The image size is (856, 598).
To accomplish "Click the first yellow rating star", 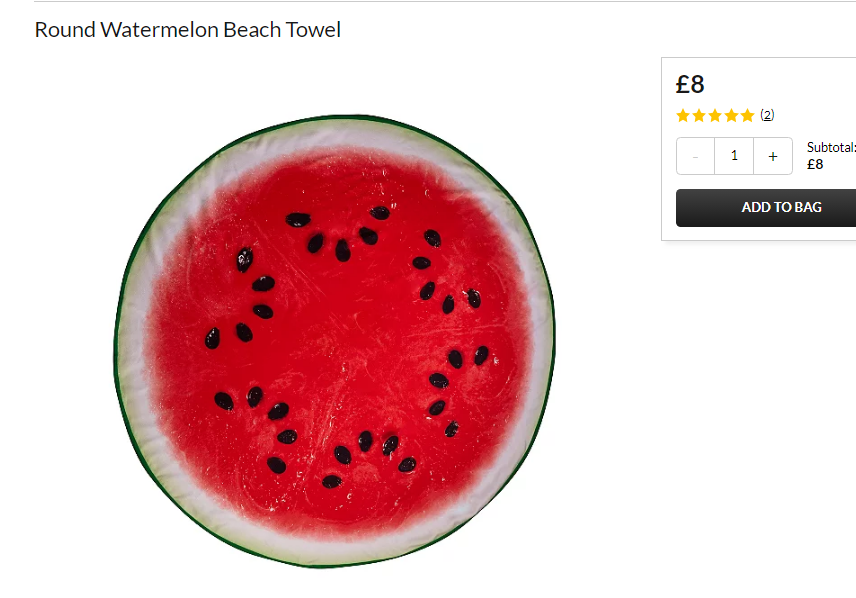I will (683, 115).
